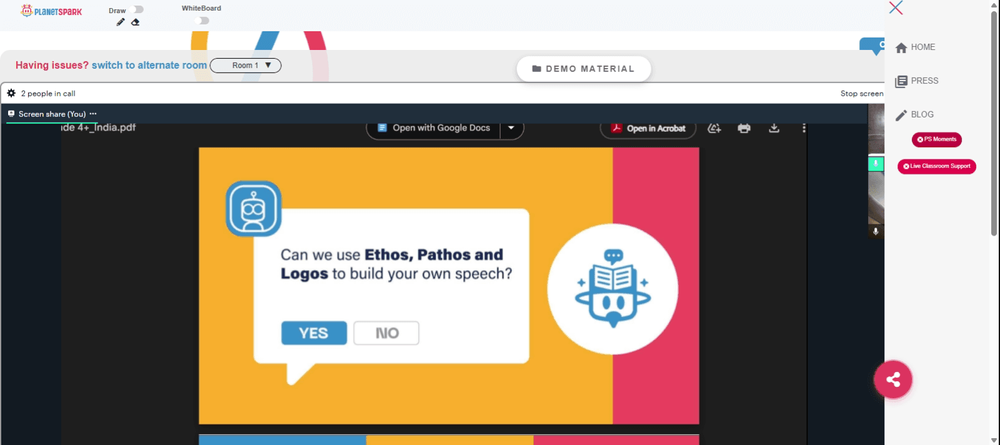Image resolution: width=1000 pixels, height=445 pixels.
Task: Click the pink share floating button
Action: click(893, 379)
